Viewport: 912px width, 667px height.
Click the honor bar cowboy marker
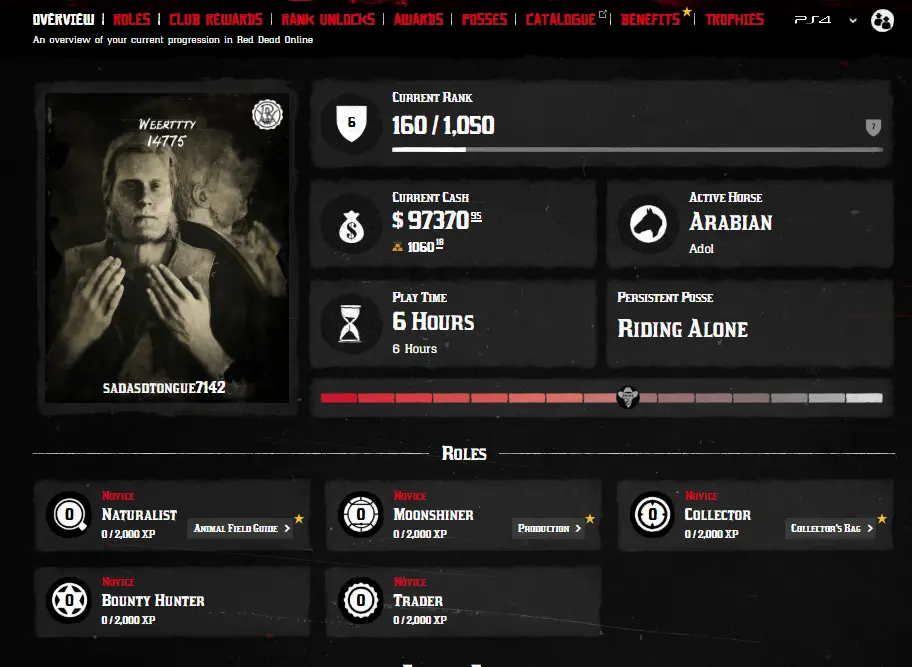628,397
